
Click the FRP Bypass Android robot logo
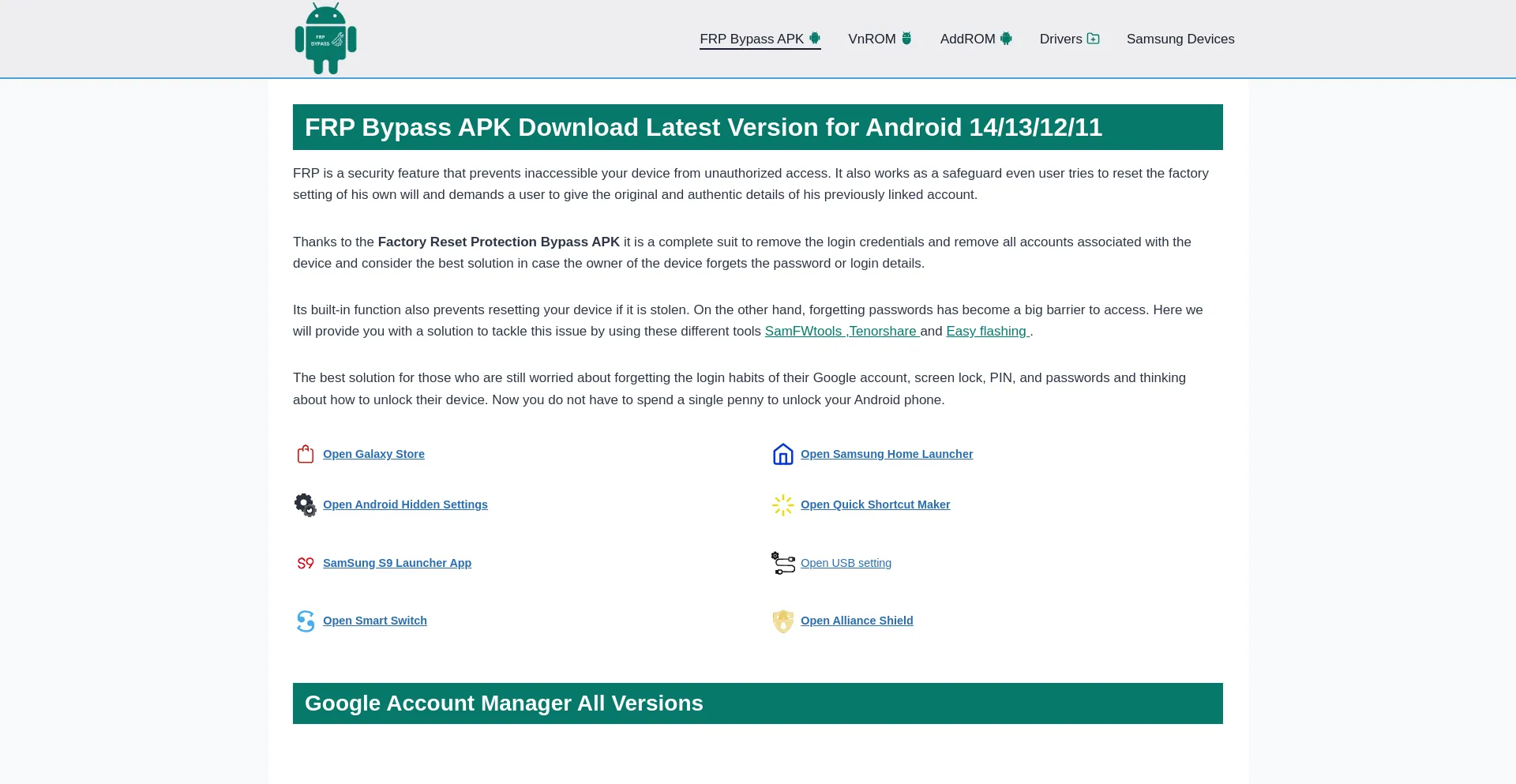click(325, 39)
